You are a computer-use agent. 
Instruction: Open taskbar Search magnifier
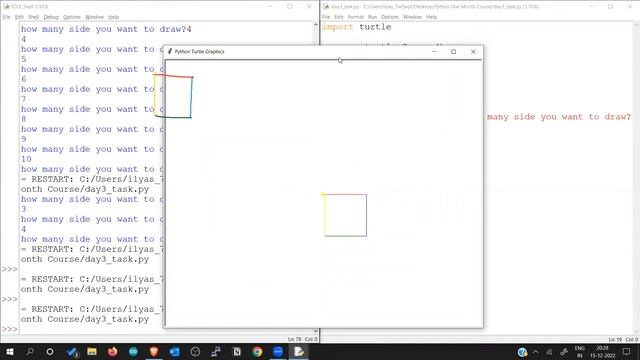pyautogui.click(x=30, y=351)
